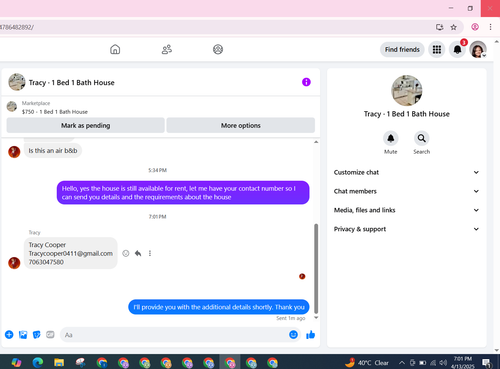Screen dimensions: 500x369
Task: Open emoji picker in message field
Action: (293, 334)
